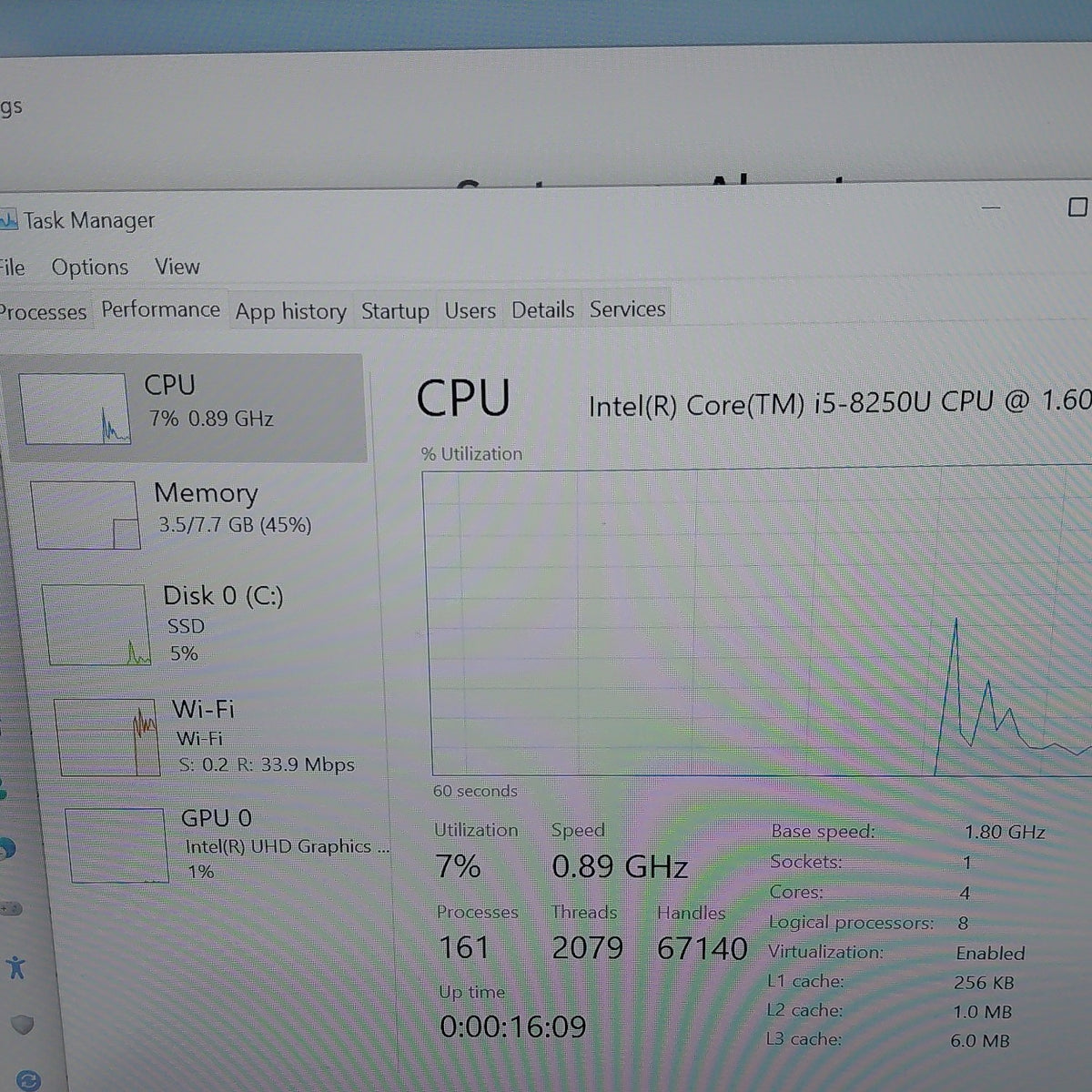Click the 161 processes count

[464, 948]
